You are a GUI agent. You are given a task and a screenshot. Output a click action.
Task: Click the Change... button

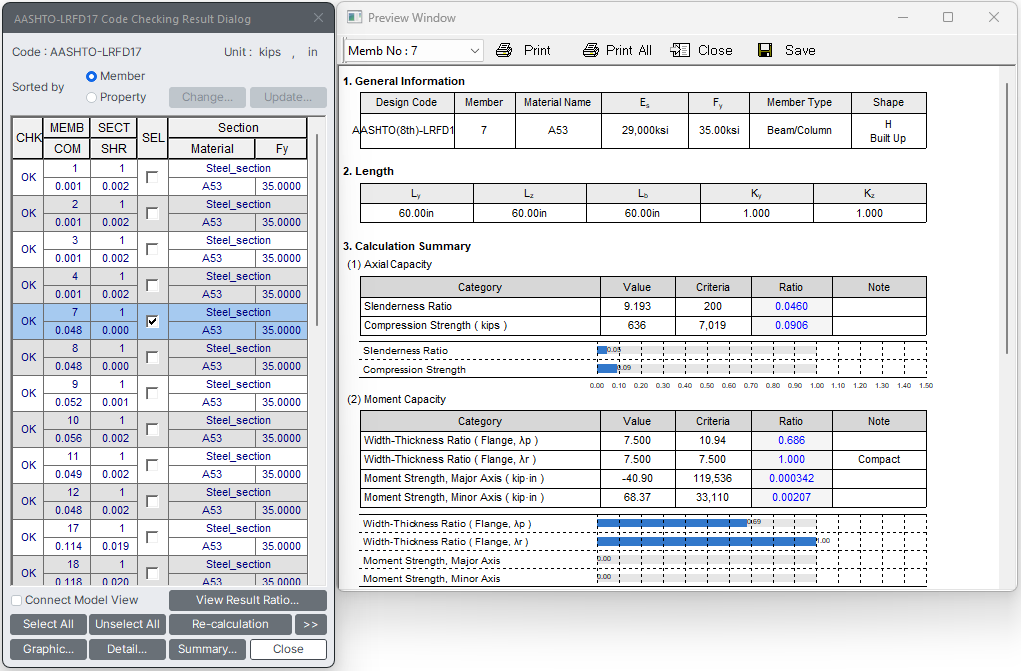tap(207, 97)
